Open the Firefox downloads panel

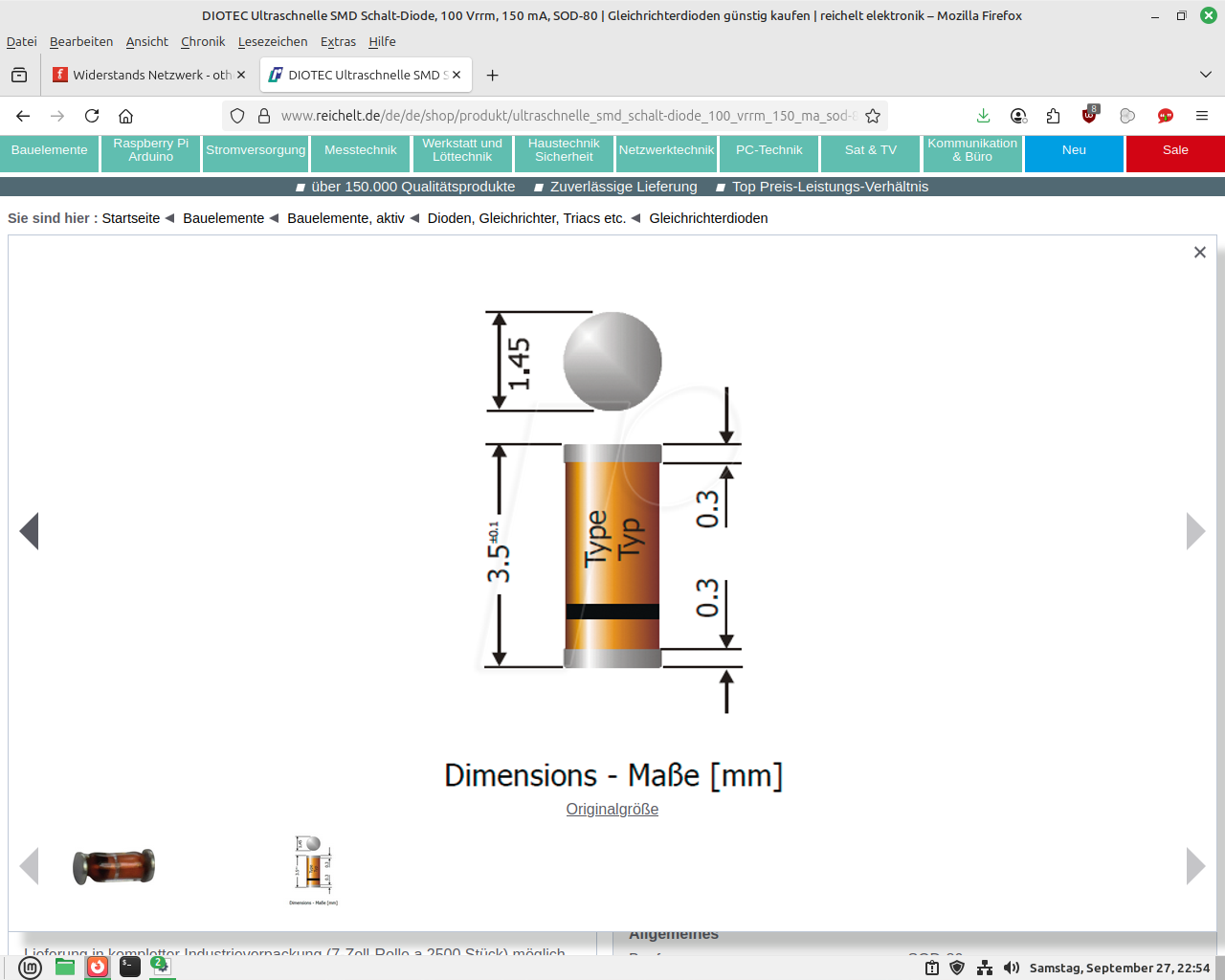(x=983, y=116)
